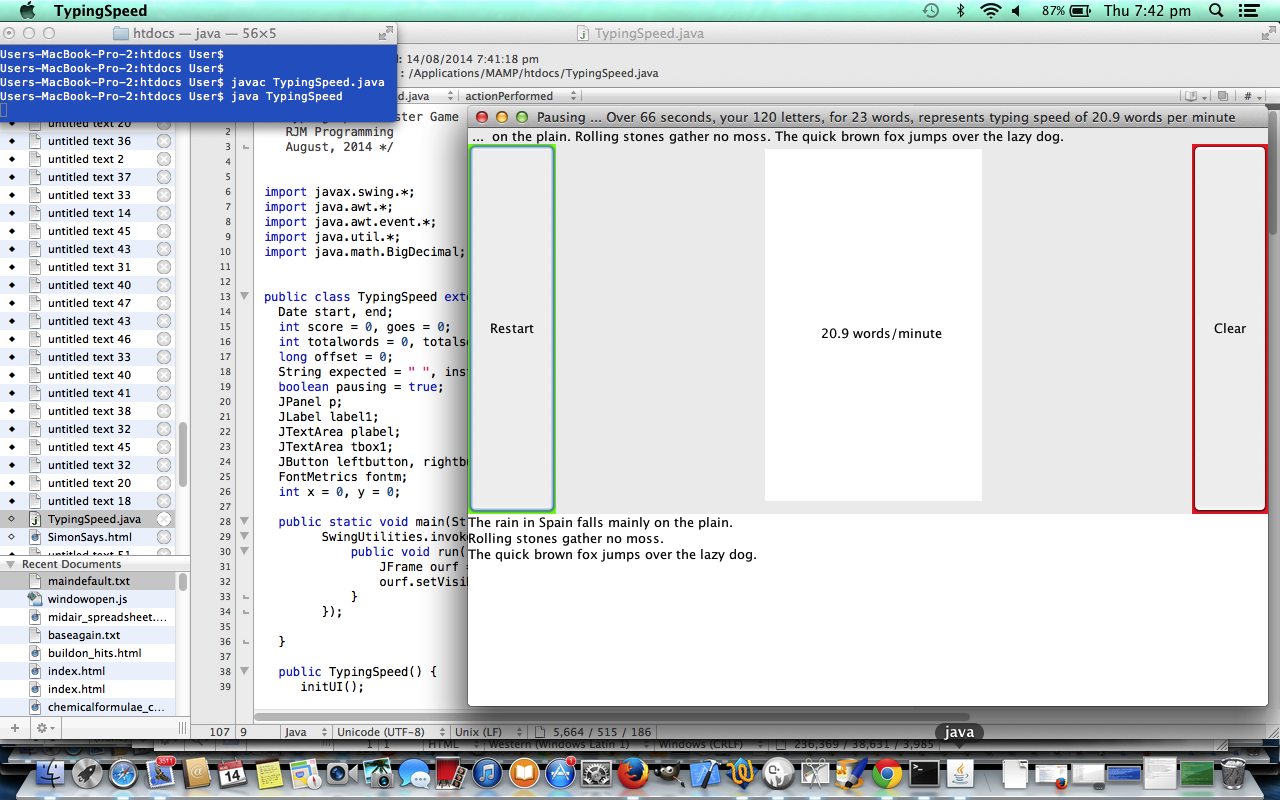Click the counterparts toolbar icon
Screen dimensions: 1280x800
[1223, 96]
